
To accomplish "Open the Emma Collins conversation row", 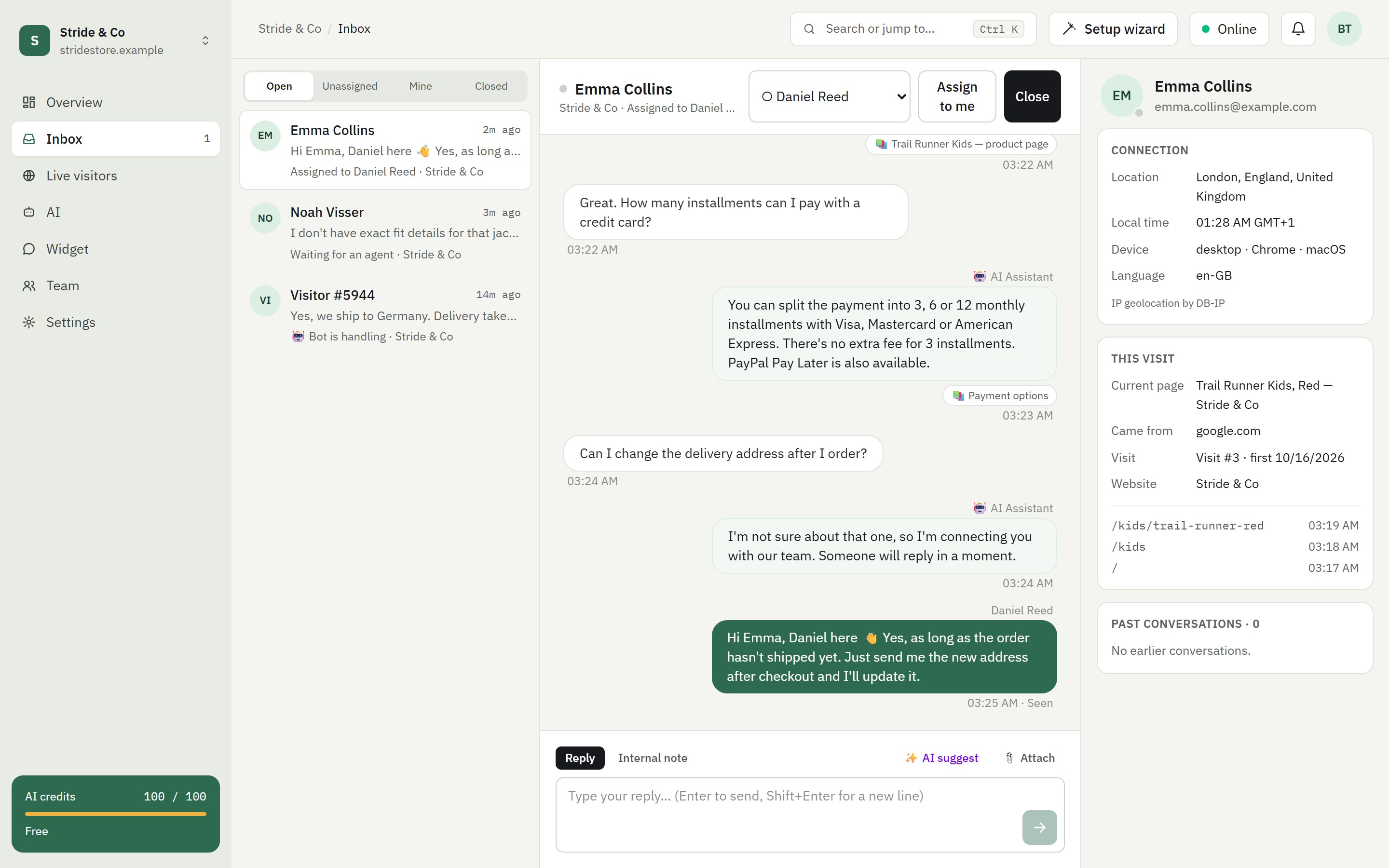I will point(385,150).
